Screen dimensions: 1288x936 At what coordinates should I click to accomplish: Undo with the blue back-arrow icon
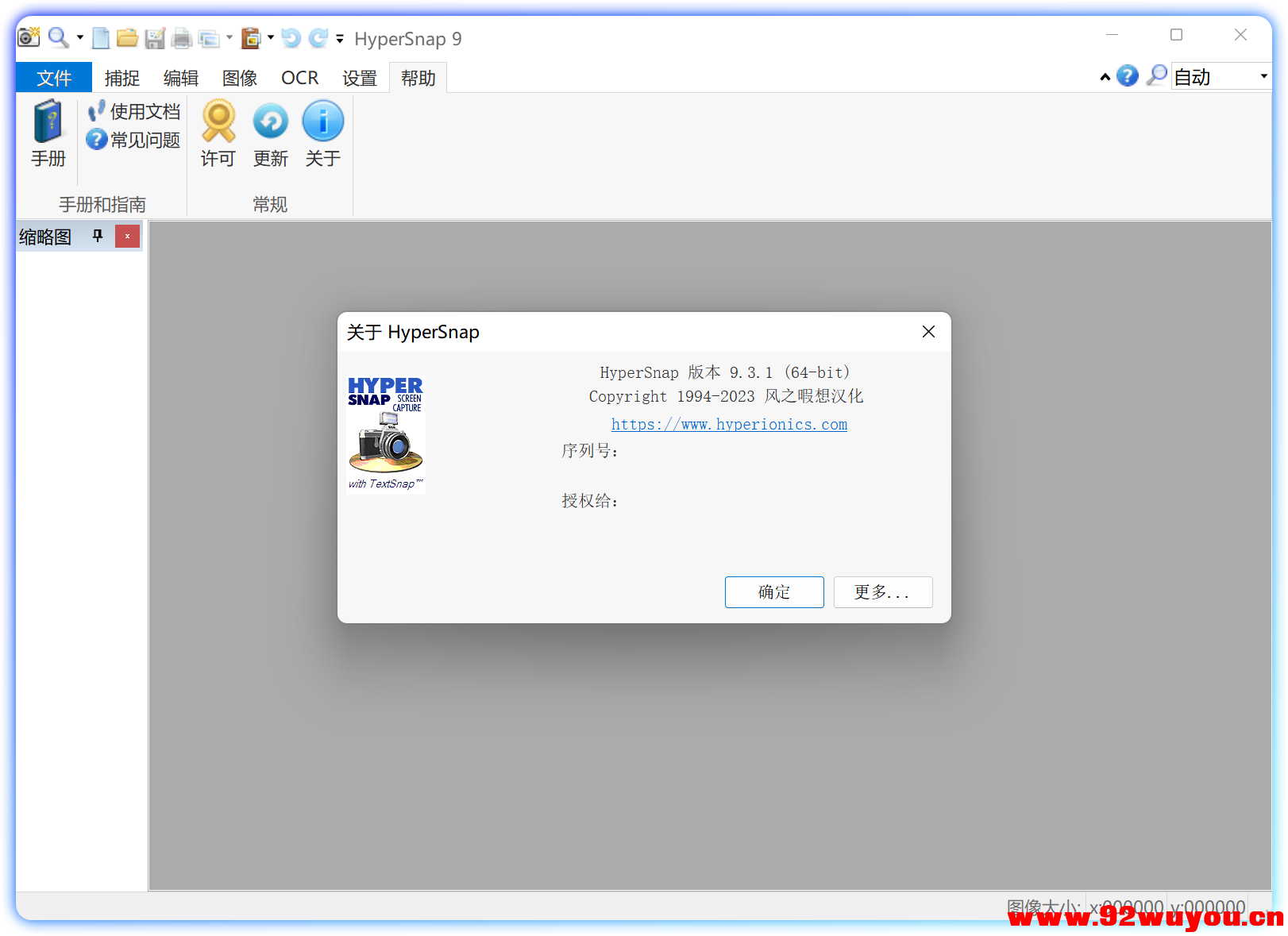291,37
